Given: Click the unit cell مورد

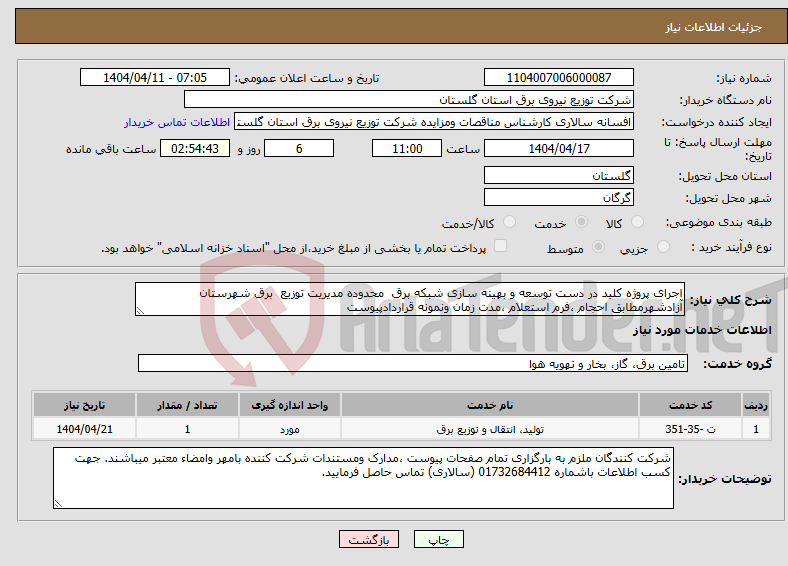Looking at the screenshot, I should [x=289, y=429].
